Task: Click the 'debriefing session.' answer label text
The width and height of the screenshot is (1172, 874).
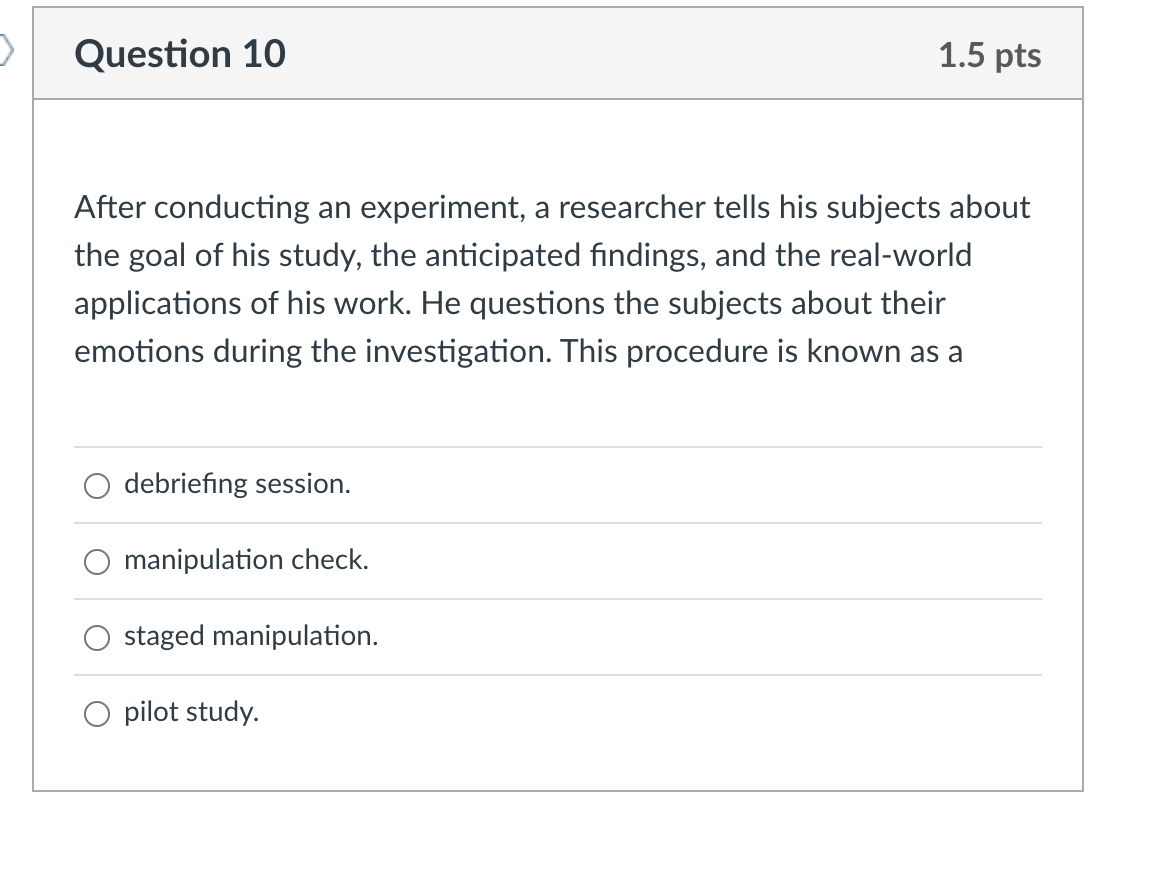Action: point(237,484)
